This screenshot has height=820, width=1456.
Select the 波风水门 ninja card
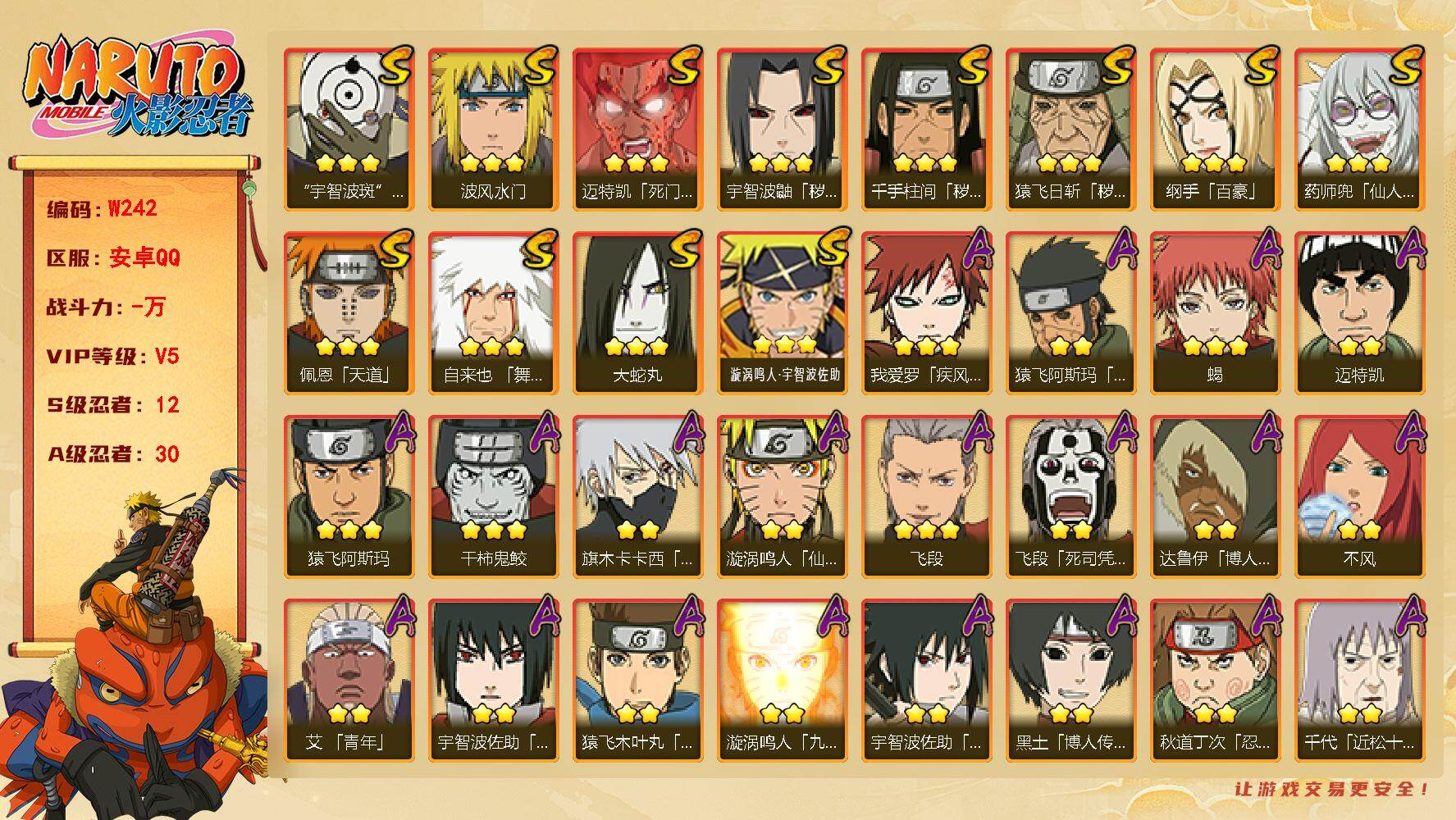pyautogui.click(x=493, y=129)
